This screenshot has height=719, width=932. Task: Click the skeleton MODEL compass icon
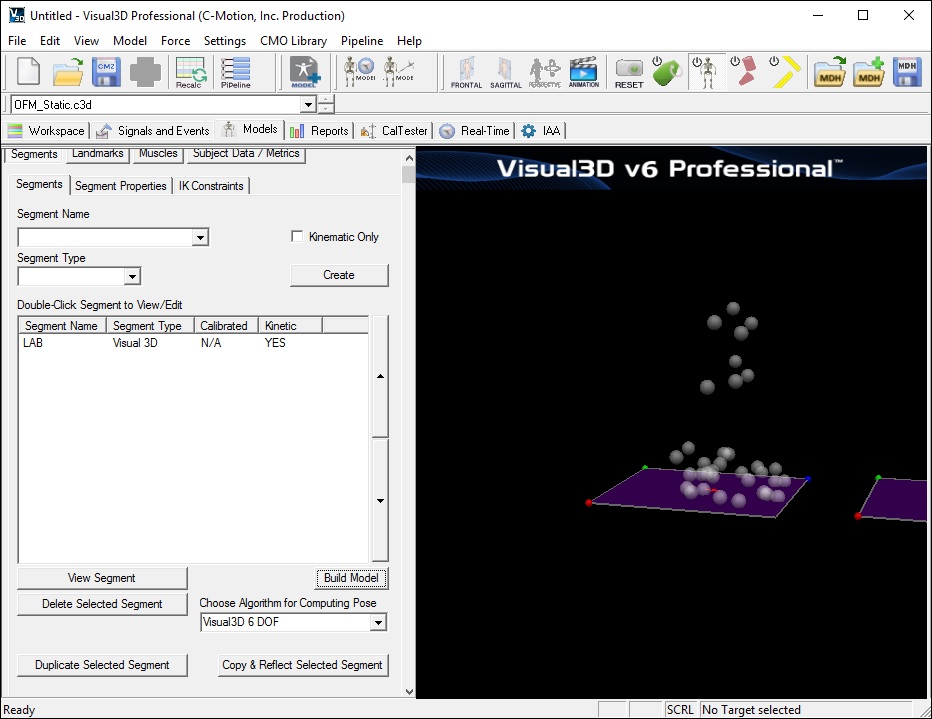[360, 72]
